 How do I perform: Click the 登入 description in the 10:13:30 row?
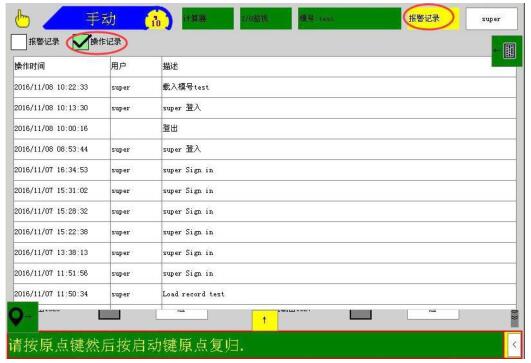pyautogui.click(x=339, y=108)
